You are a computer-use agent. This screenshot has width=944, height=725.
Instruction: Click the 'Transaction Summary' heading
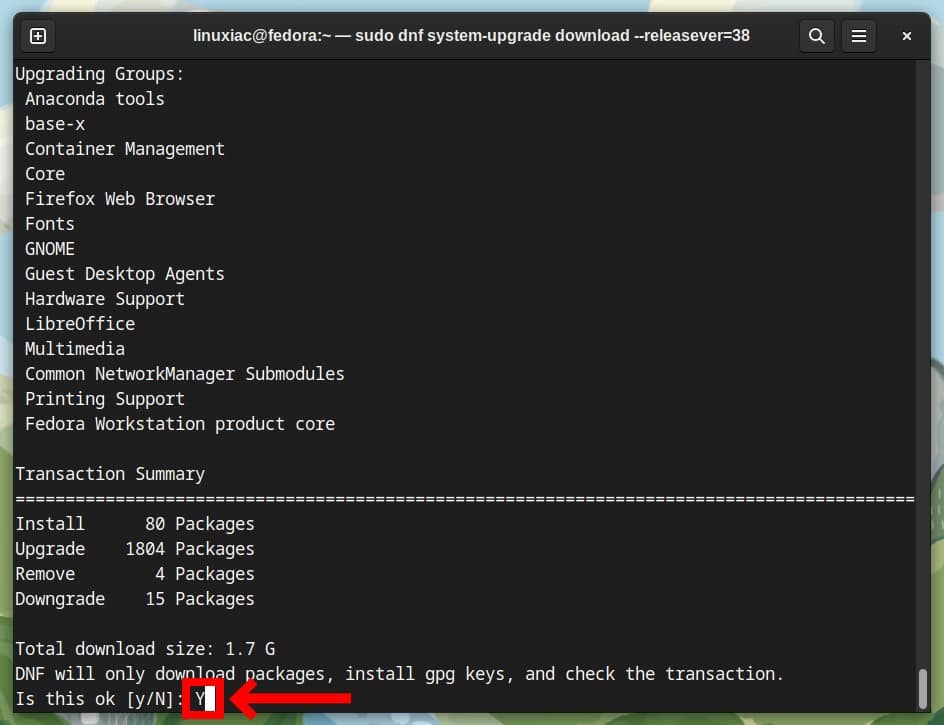110,474
